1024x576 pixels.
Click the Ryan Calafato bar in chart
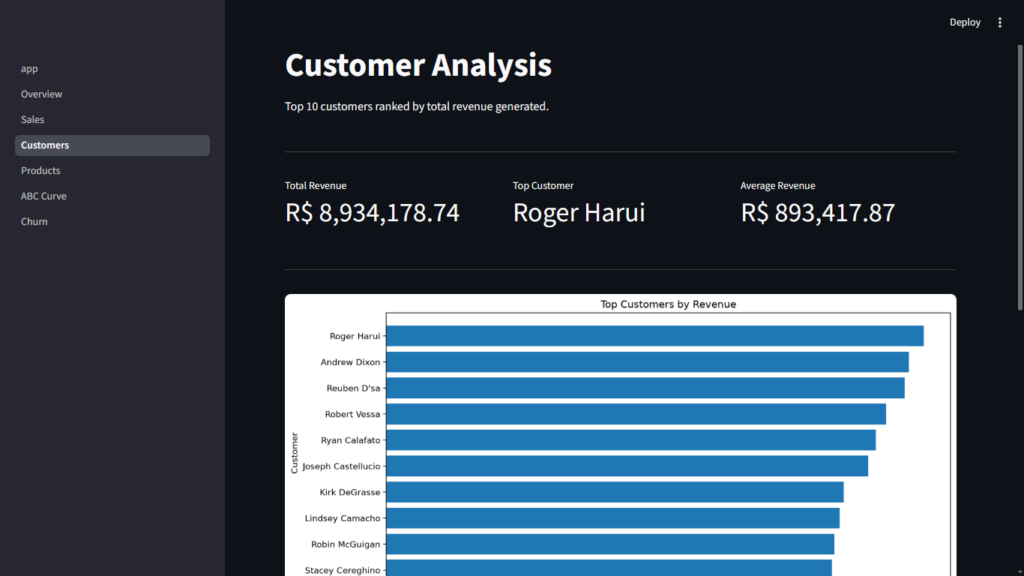(631, 440)
